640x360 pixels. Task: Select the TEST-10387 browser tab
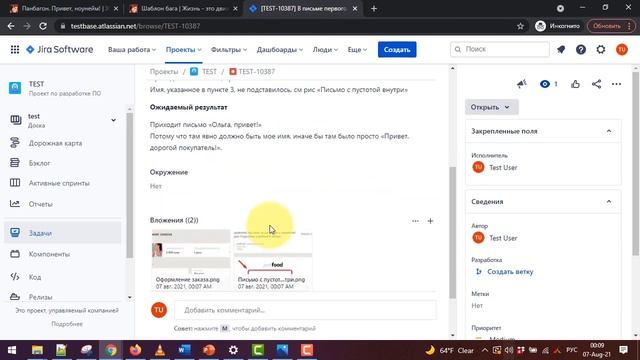[x=303, y=8]
